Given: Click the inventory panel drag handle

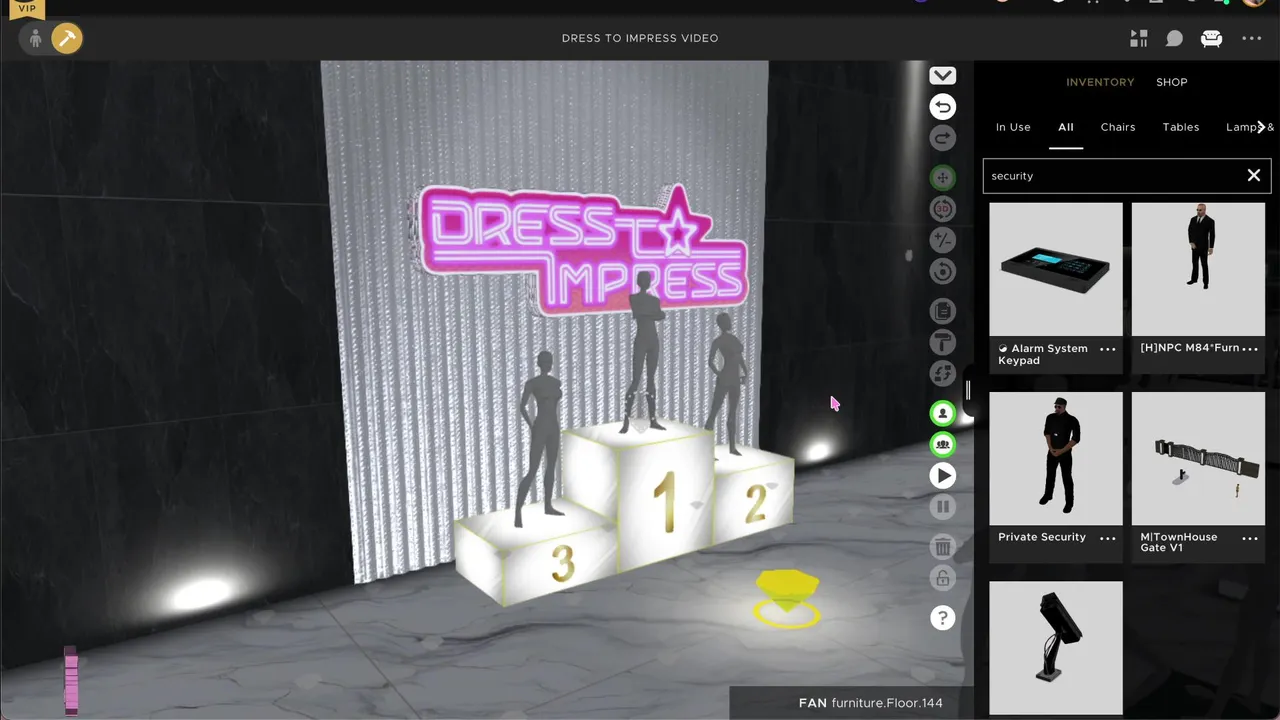Looking at the screenshot, I should click(967, 389).
